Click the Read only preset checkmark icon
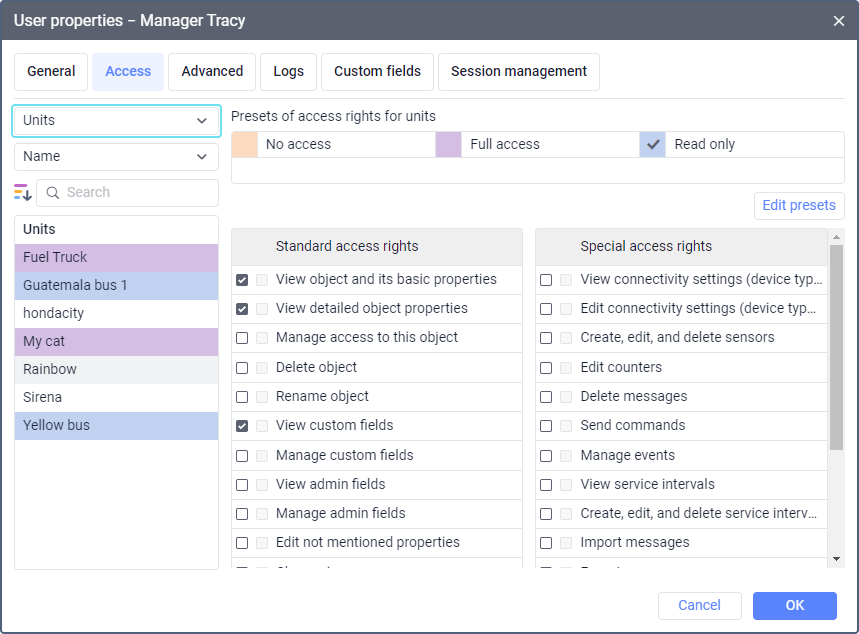859x634 pixels. 654,144
